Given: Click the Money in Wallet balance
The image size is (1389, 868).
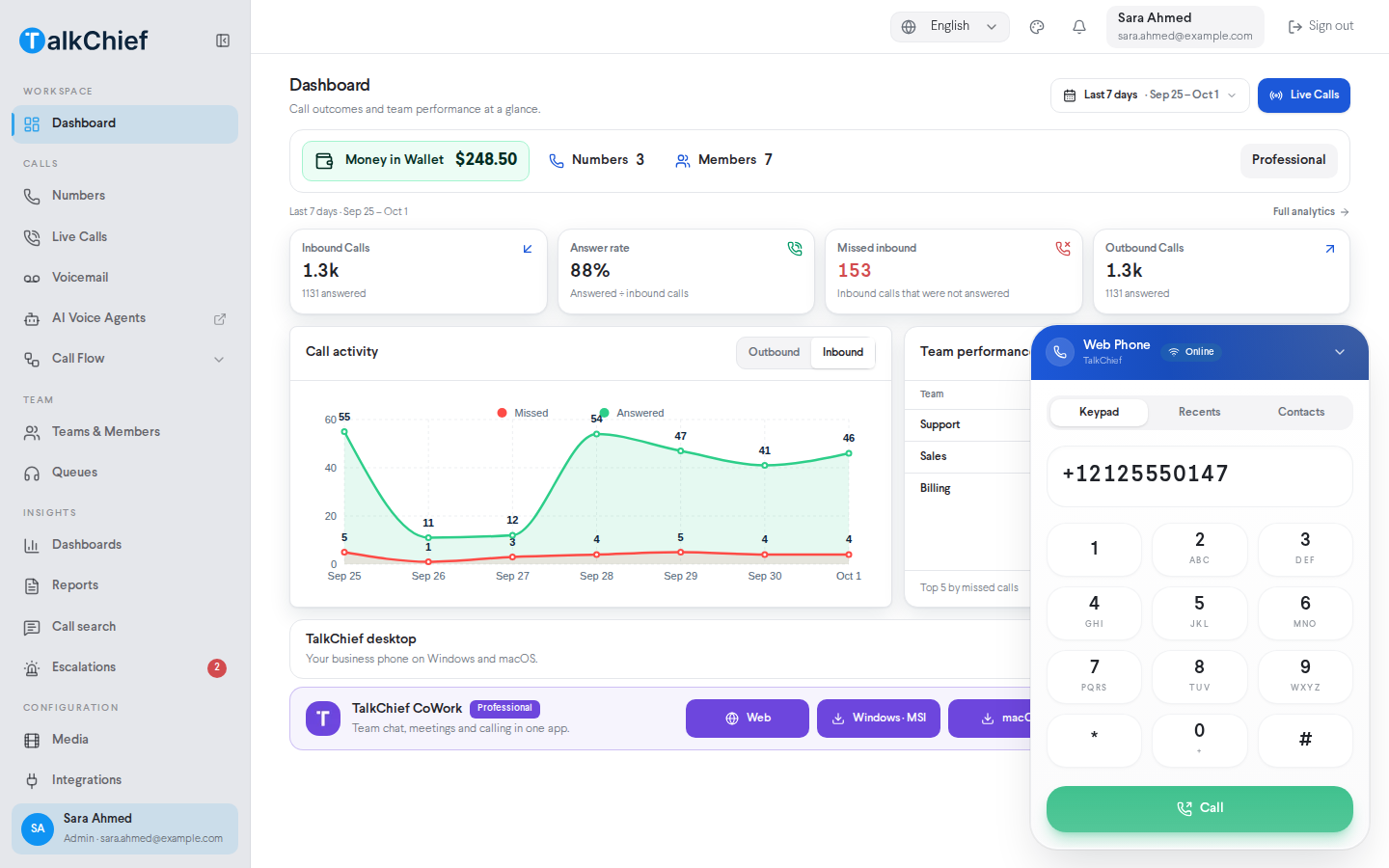Looking at the screenshot, I should [416, 161].
